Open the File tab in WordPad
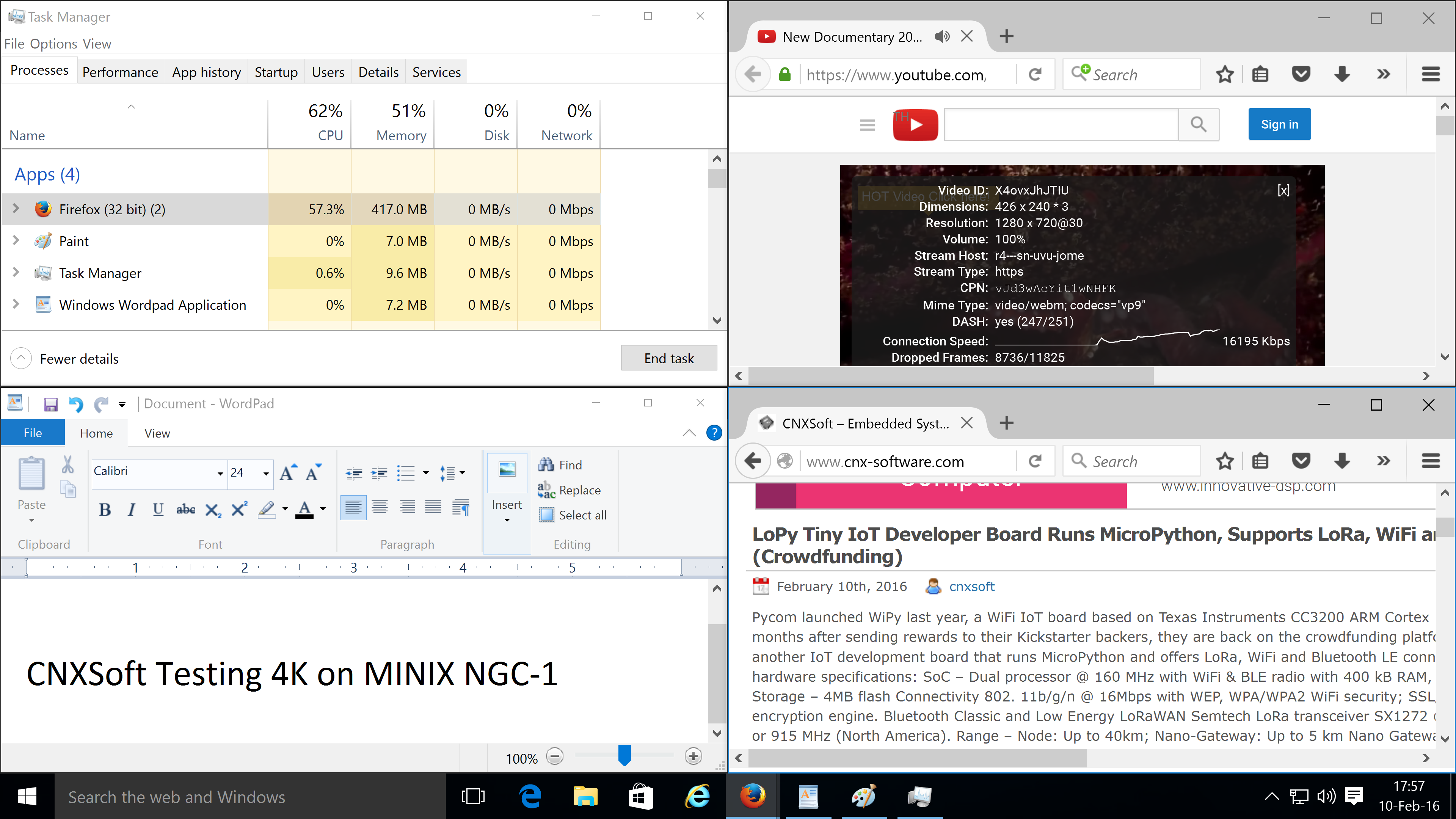 33,433
